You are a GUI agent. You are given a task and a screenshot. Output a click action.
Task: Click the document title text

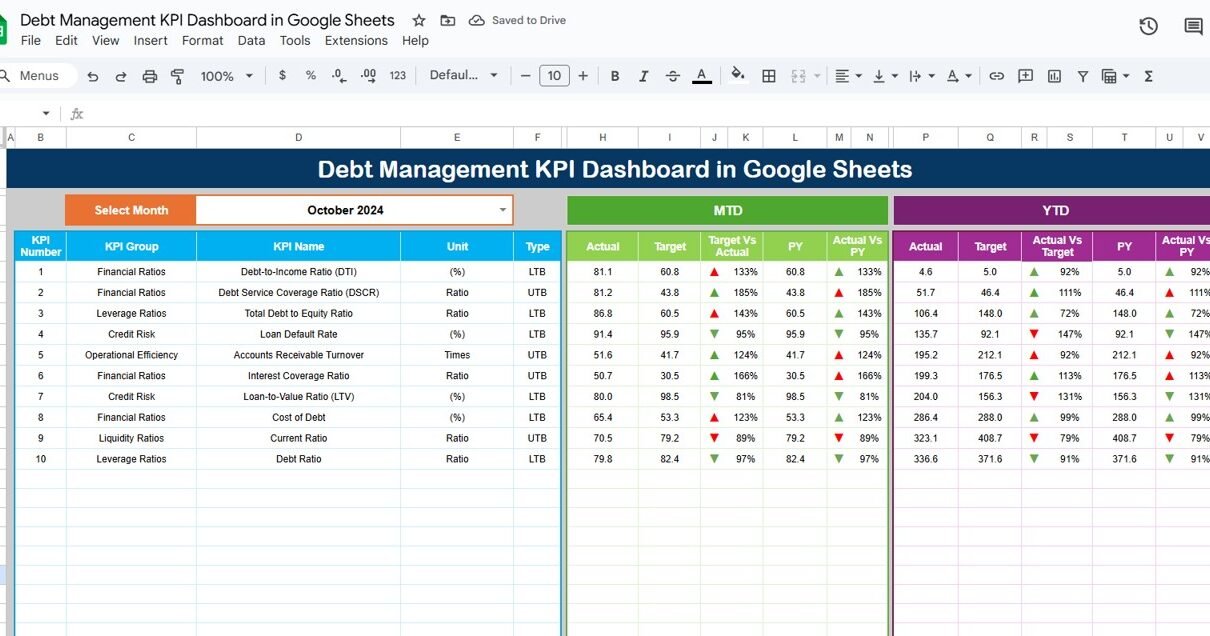tap(207, 20)
